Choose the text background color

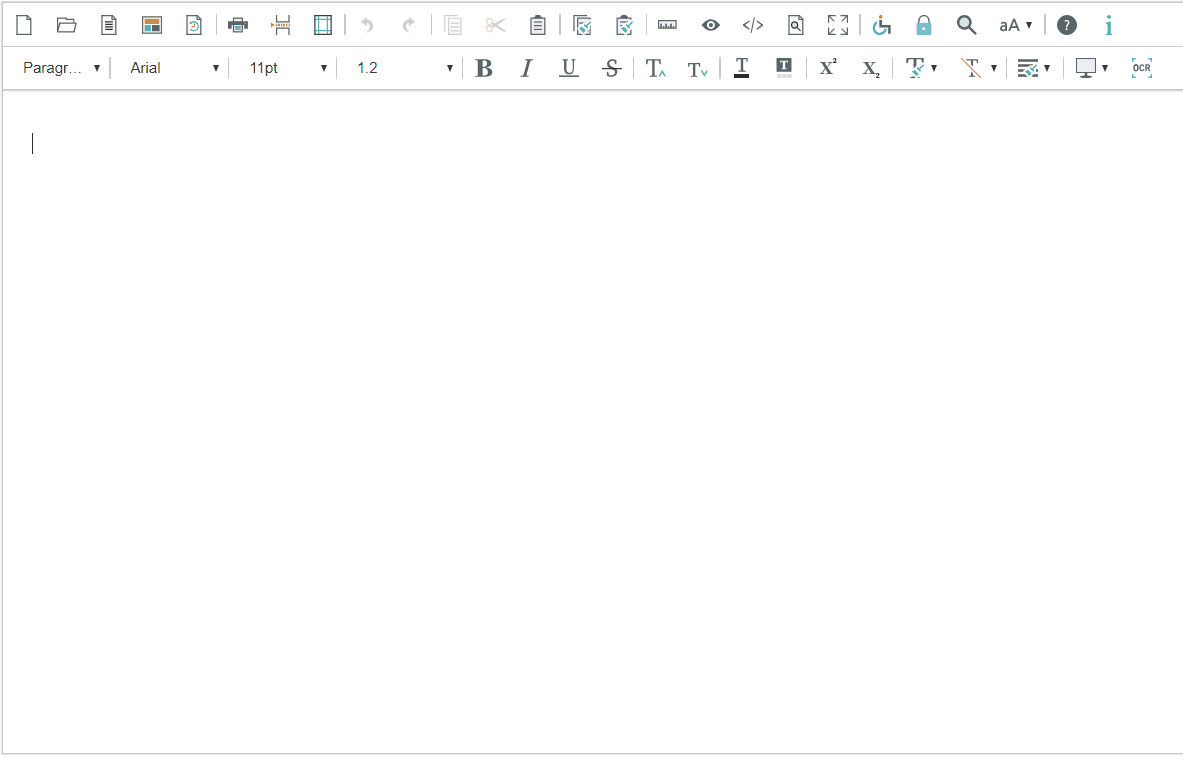point(784,68)
